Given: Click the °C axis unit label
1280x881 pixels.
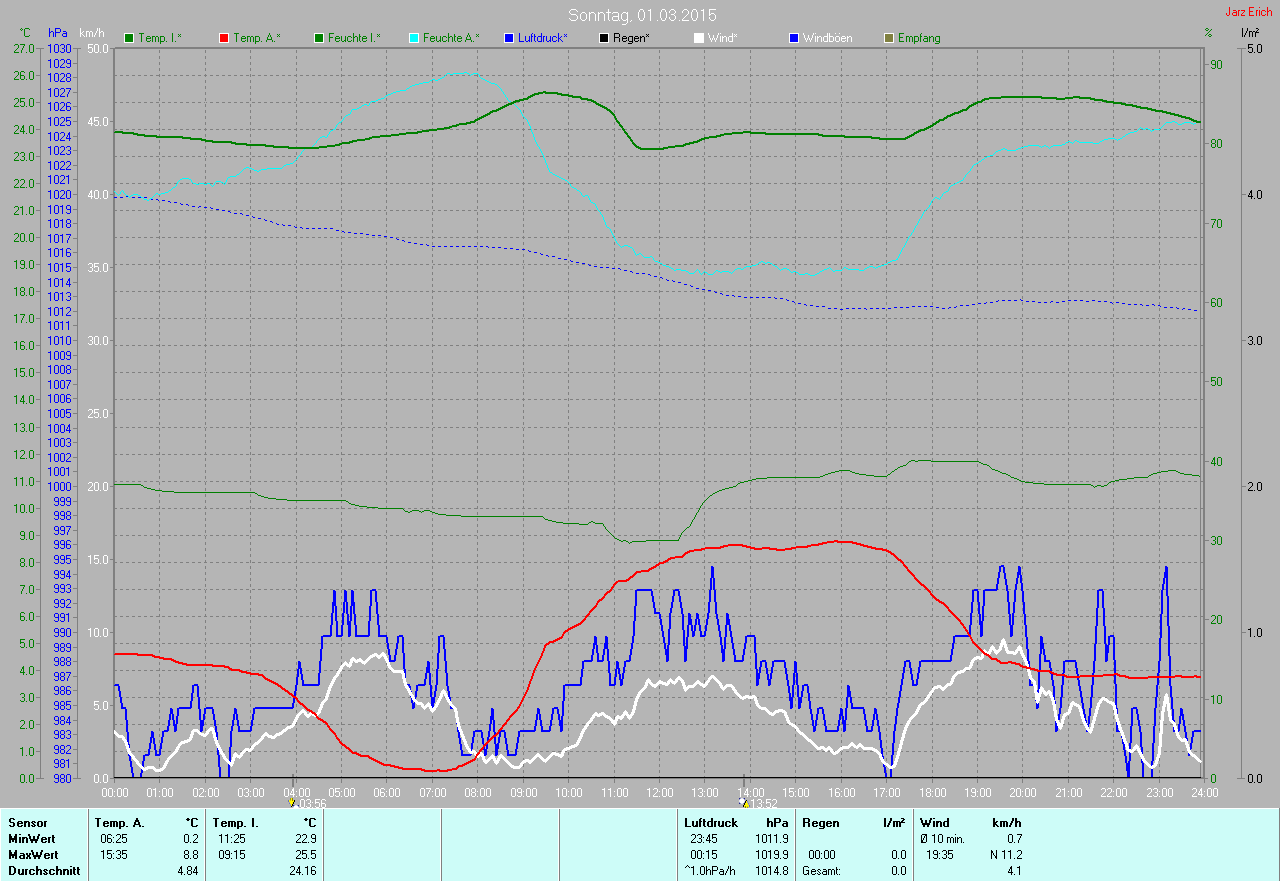Looking at the screenshot, I should tap(25, 33).
